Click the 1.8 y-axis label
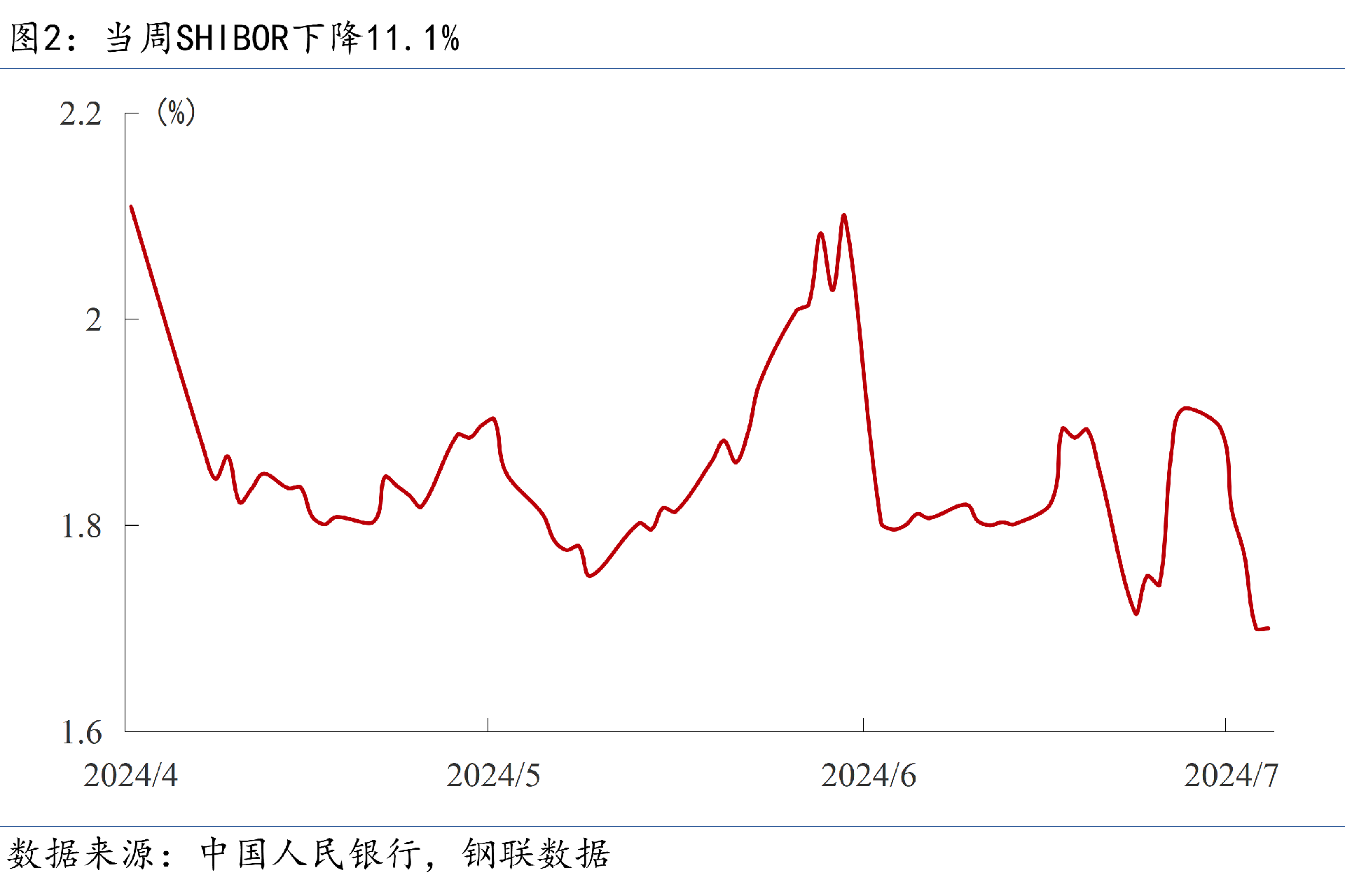Image resolution: width=1345 pixels, height=896 pixels. (81, 527)
